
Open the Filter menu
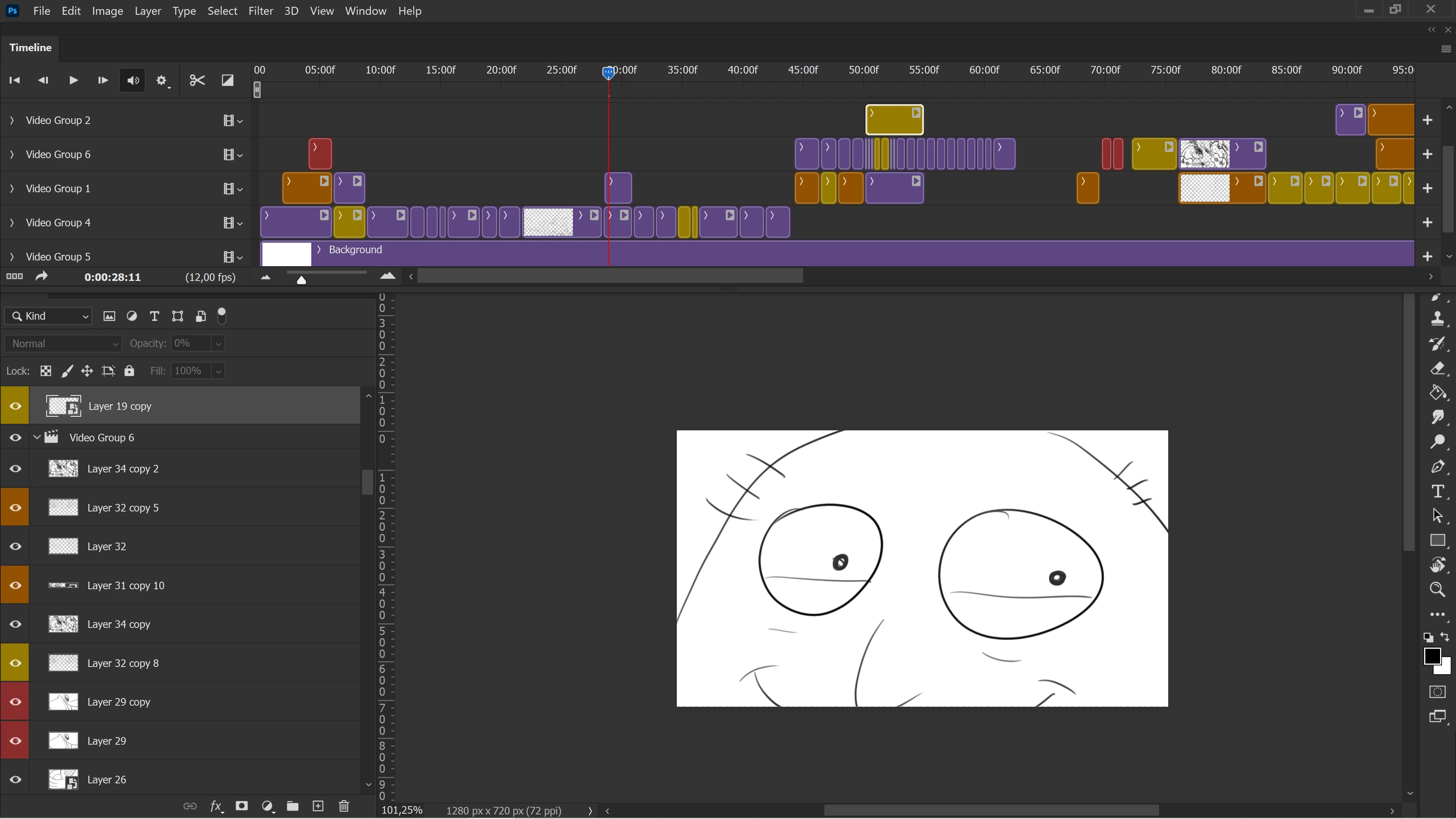[x=260, y=11]
